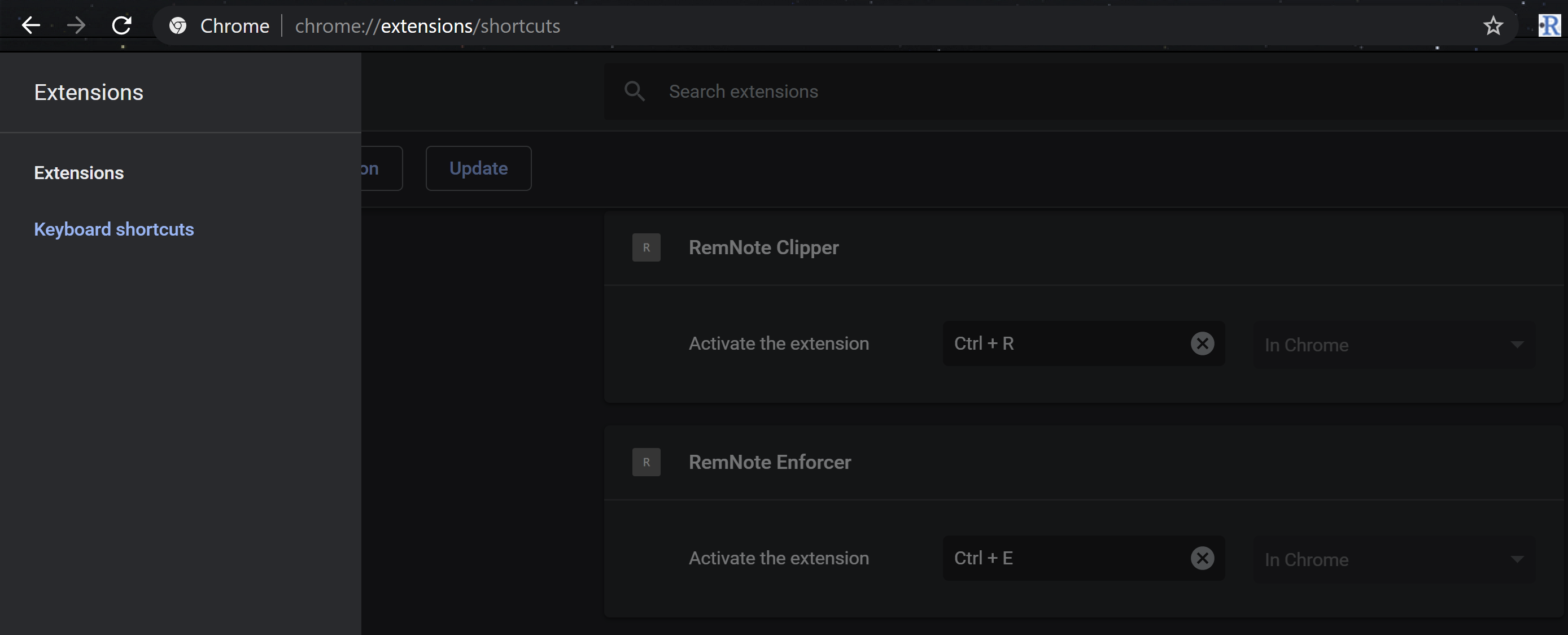1568x635 pixels.
Task: Click the search magnifier icon
Action: tap(634, 91)
